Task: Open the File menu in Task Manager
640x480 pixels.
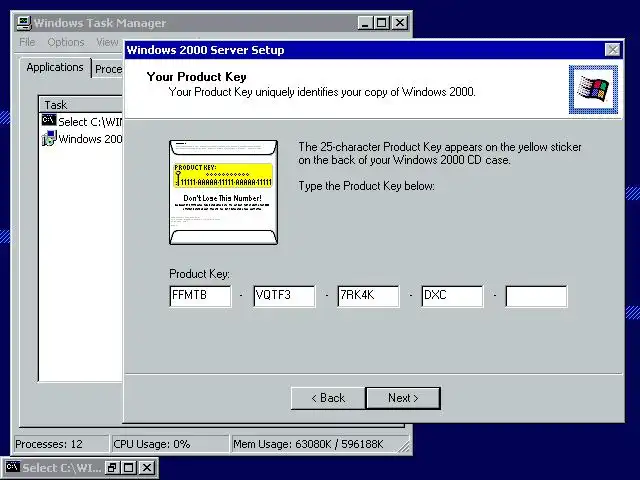Action: pyautogui.click(x=27, y=42)
